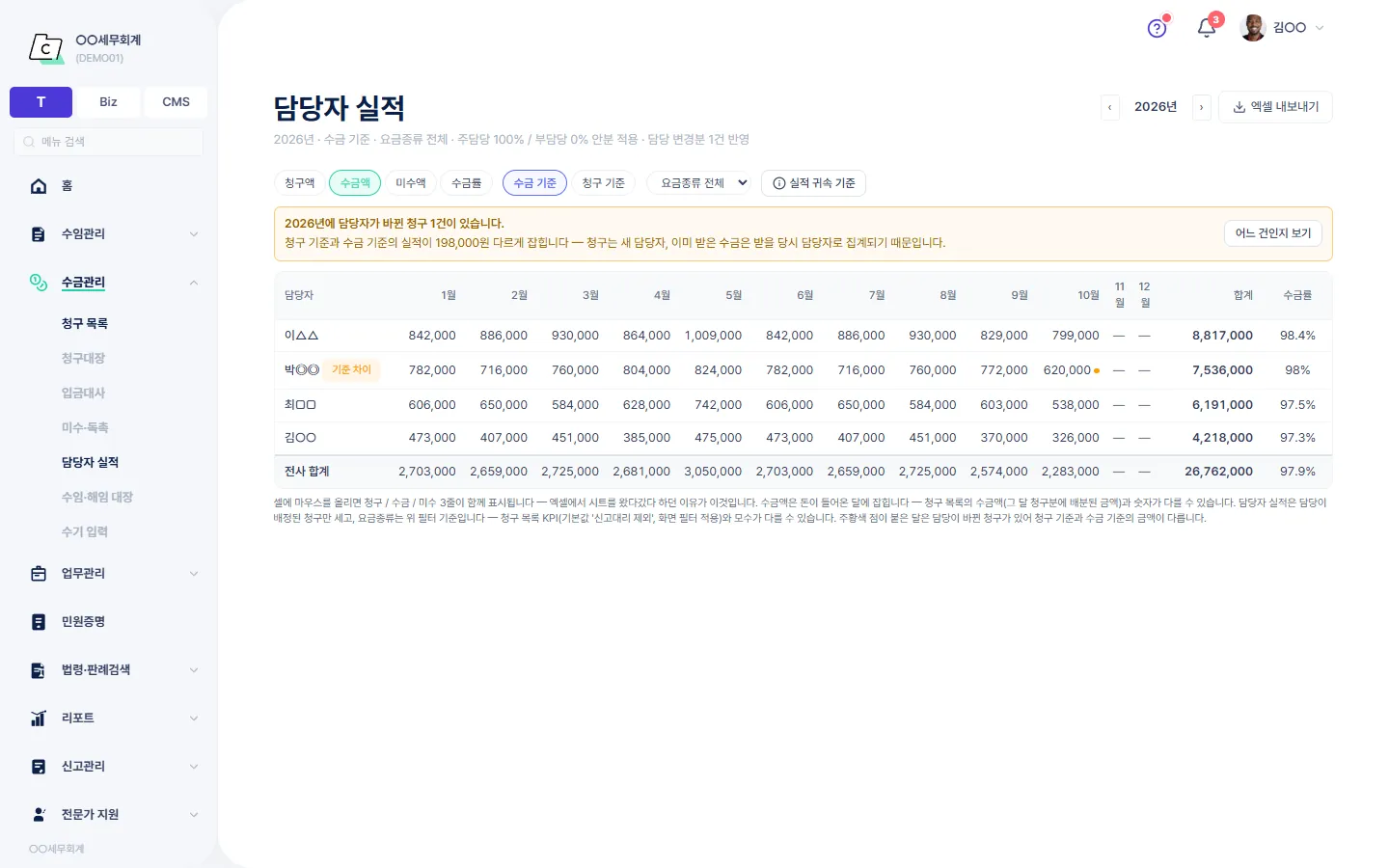Image resolution: width=1389 pixels, height=868 pixels.
Task: Open notifications bell icon
Action: [1206, 28]
